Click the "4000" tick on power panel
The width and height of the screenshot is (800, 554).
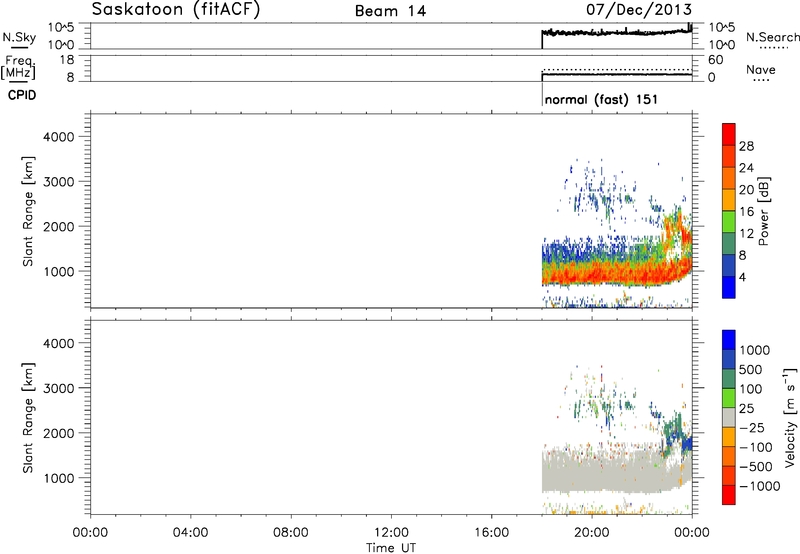[x=59, y=137]
